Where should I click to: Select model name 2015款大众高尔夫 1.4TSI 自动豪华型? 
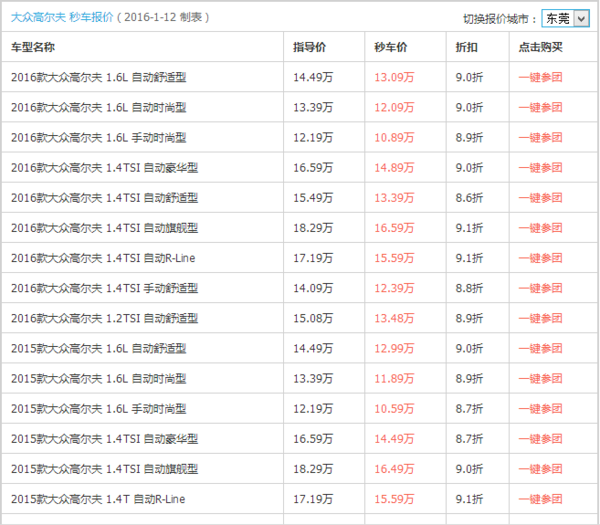(104, 439)
